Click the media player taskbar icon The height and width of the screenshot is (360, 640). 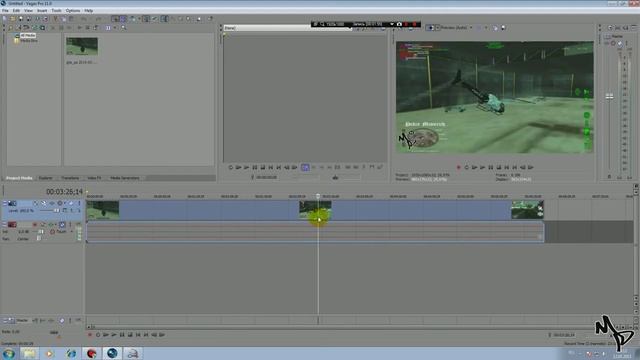(49, 353)
